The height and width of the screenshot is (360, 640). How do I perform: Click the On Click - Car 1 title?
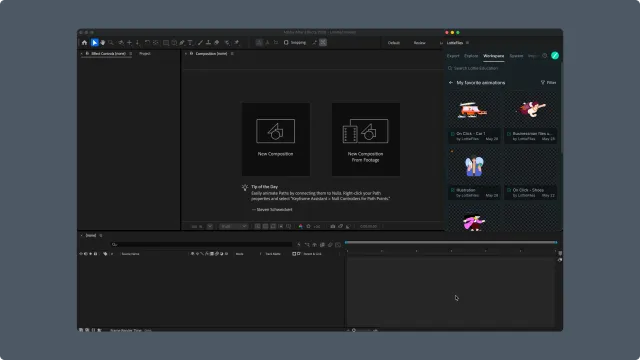pyautogui.click(x=471, y=133)
